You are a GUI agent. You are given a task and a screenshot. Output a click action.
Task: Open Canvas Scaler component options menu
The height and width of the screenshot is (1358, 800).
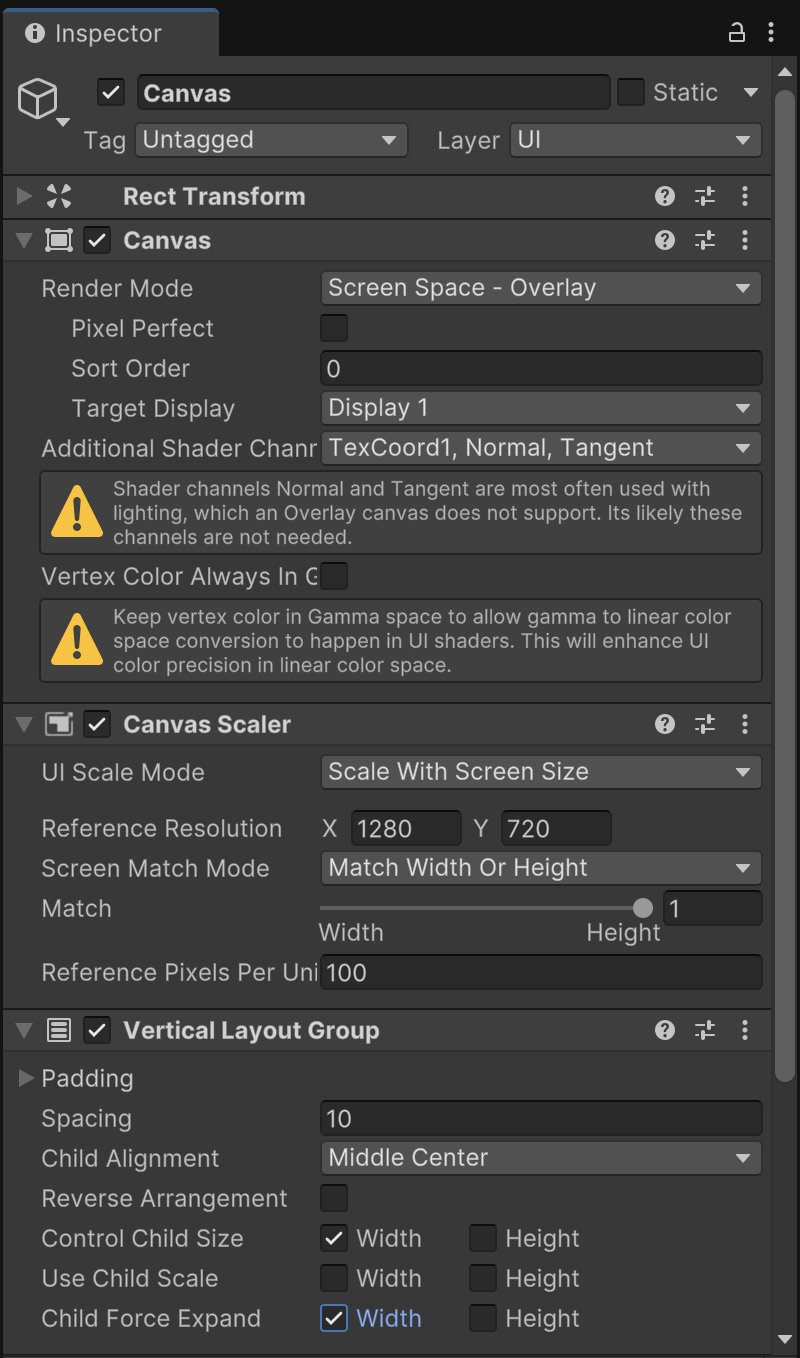745,724
